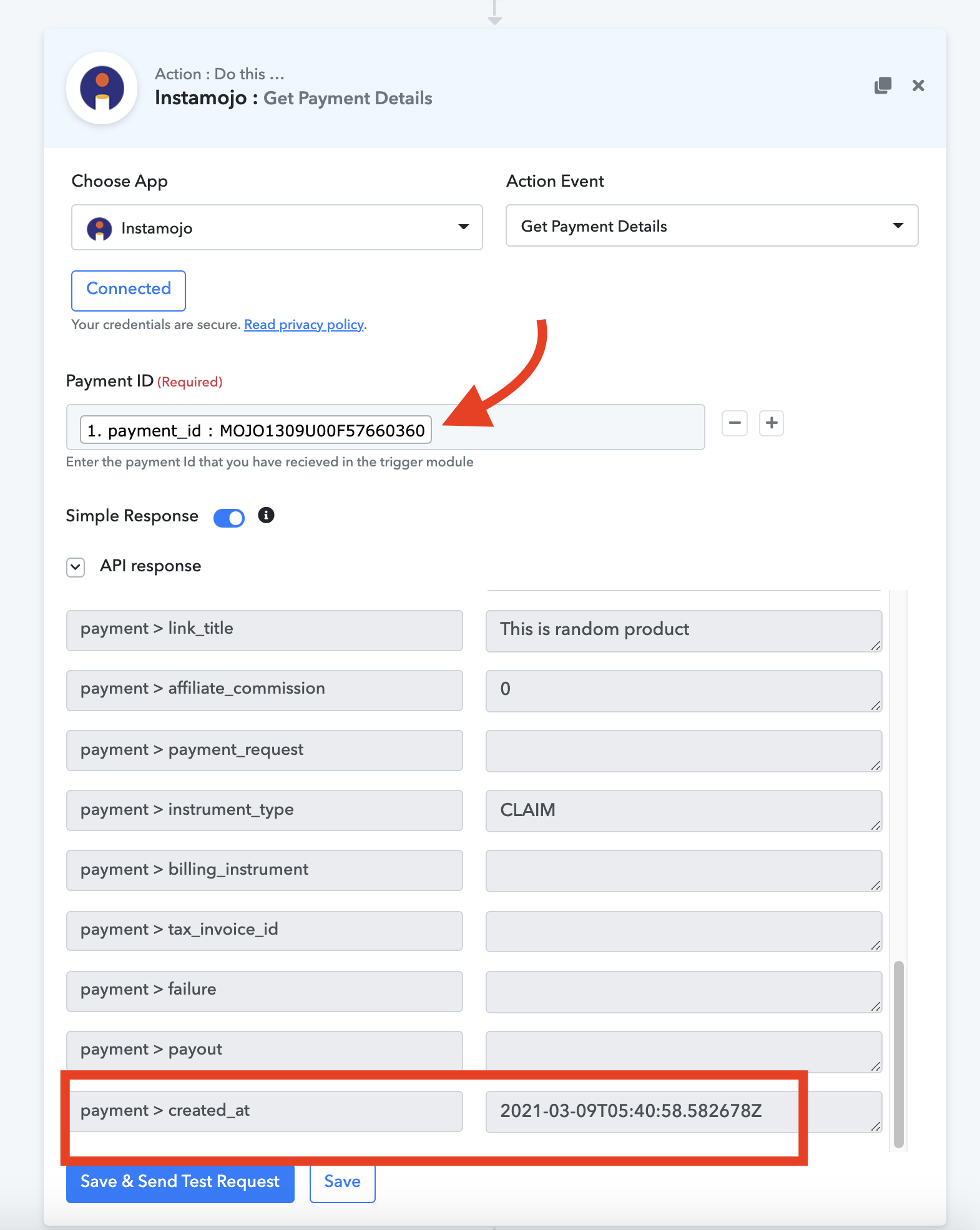980x1230 pixels.
Task: Click the duplicate action step icon
Action: (x=883, y=86)
